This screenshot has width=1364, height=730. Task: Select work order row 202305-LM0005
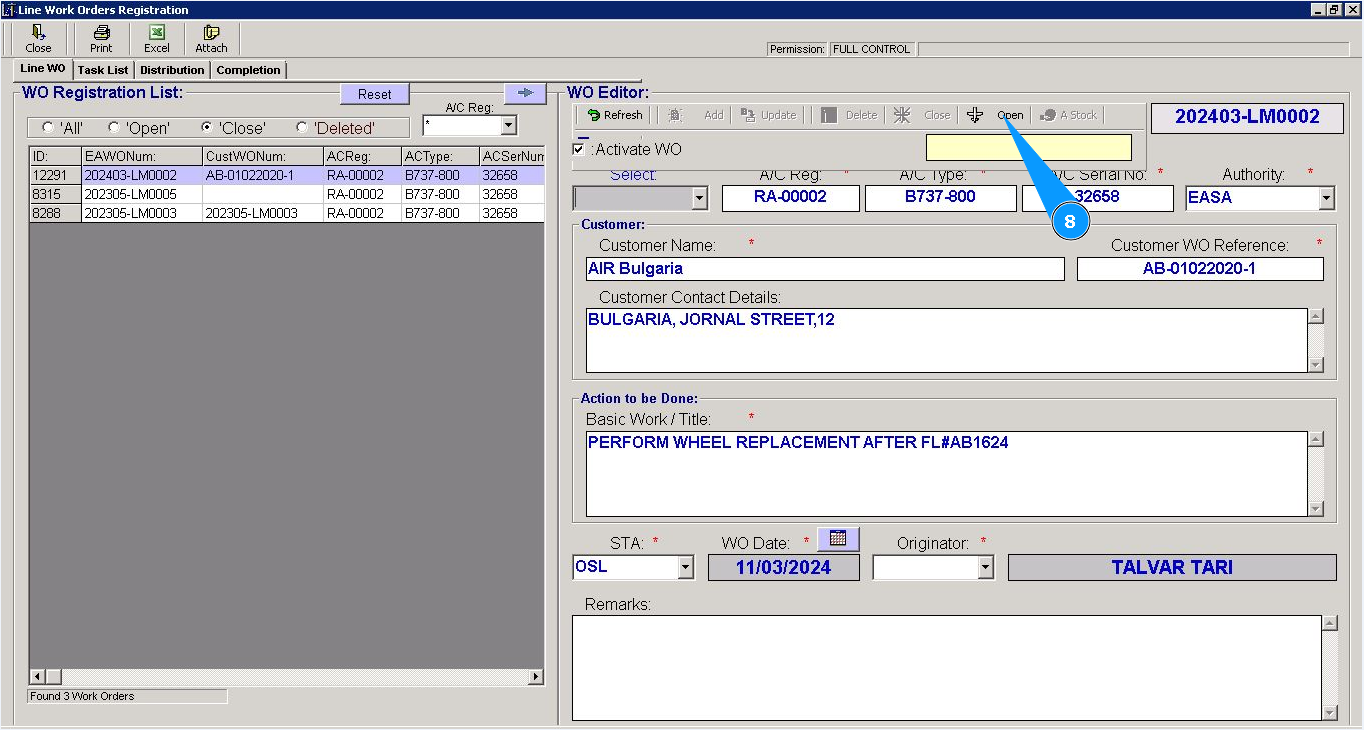[130, 194]
